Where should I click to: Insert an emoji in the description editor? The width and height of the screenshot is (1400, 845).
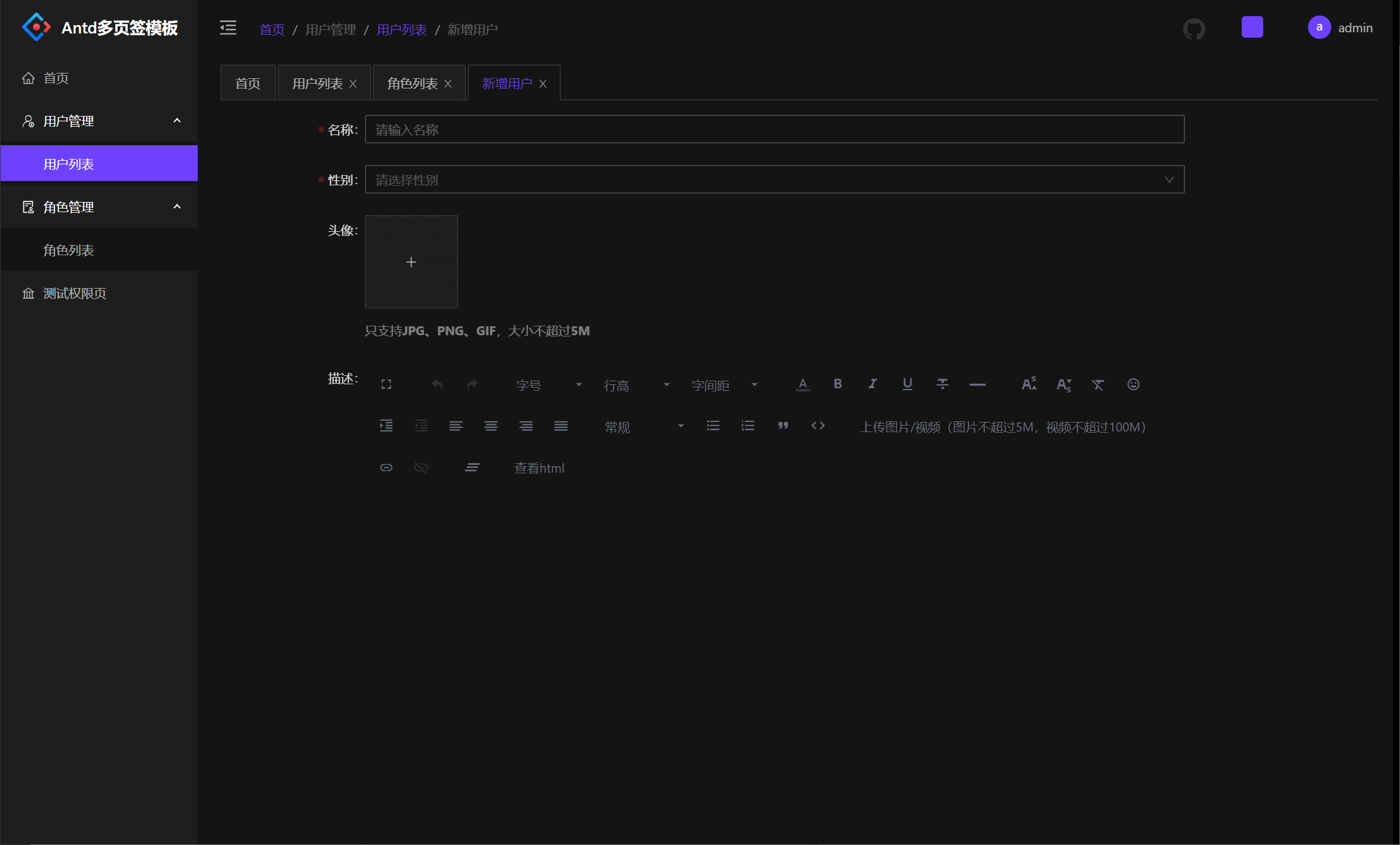pyautogui.click(x=1133, y=384)
